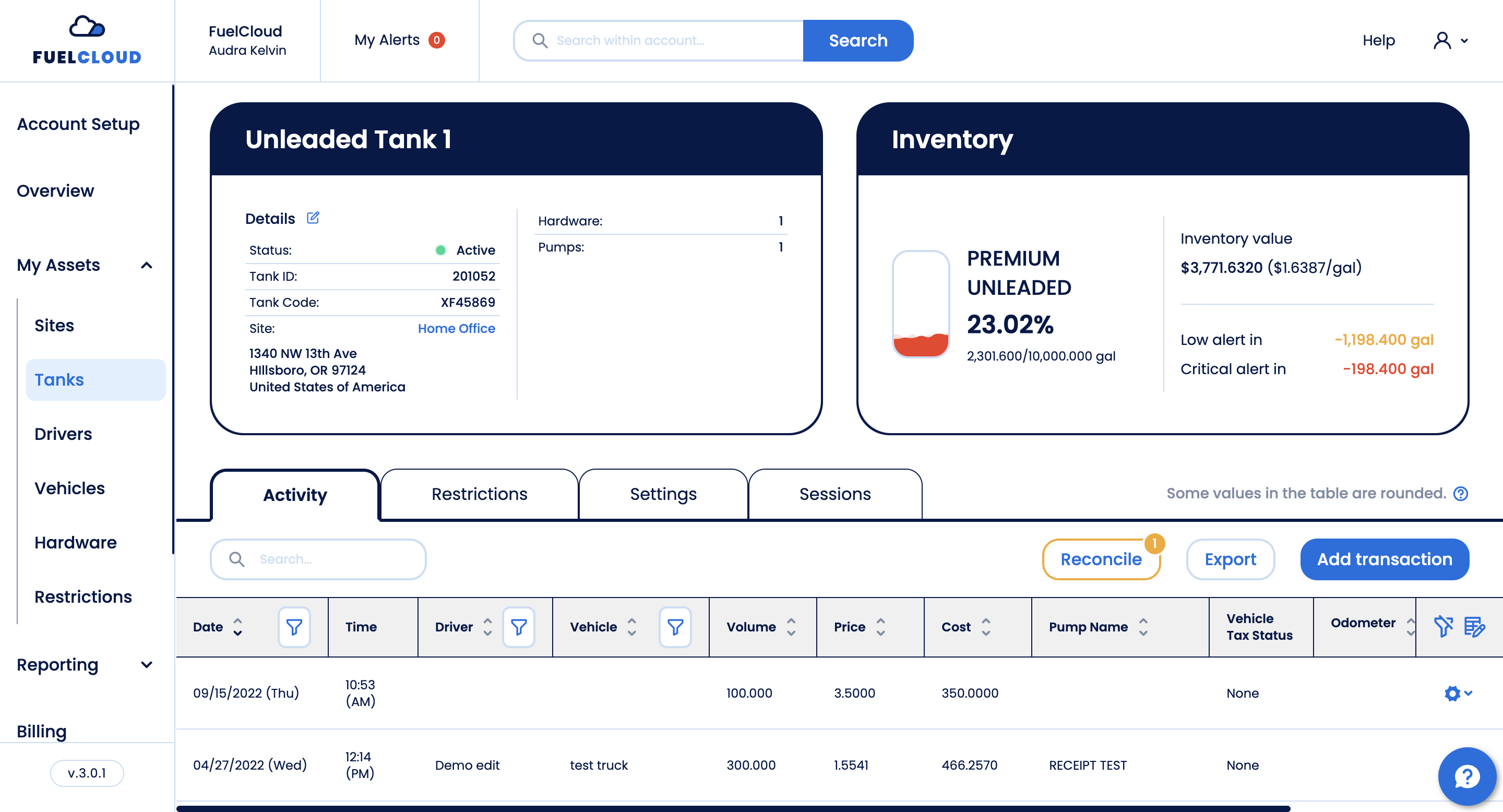Image resolution: width=1503 pixels, height=812 pixels.
Task: Switch to the Sessions tab
Action: coord(834,494)
